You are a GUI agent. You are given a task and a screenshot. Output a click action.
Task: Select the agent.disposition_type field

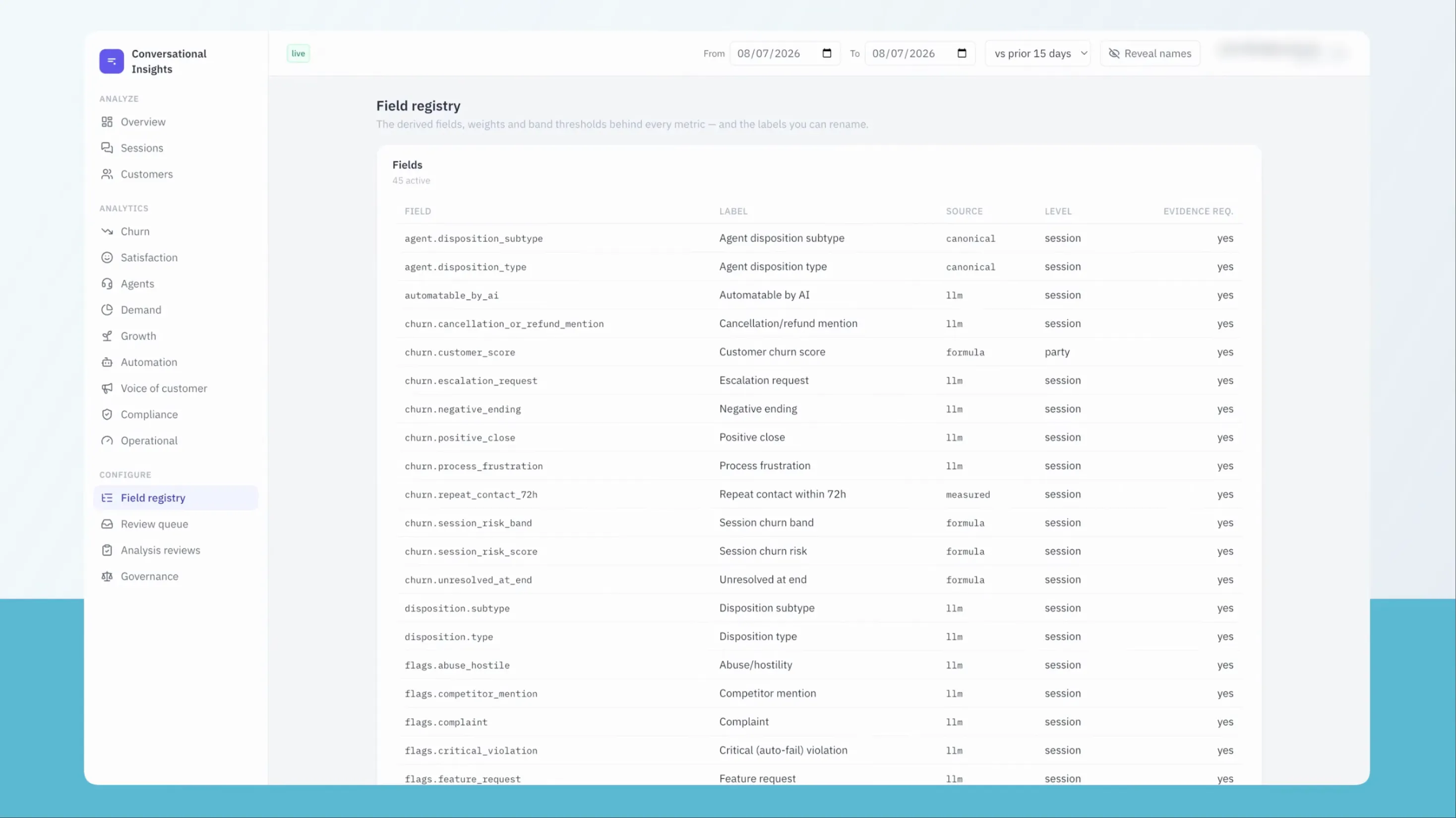pyautogui.click(x=465, y=267)
